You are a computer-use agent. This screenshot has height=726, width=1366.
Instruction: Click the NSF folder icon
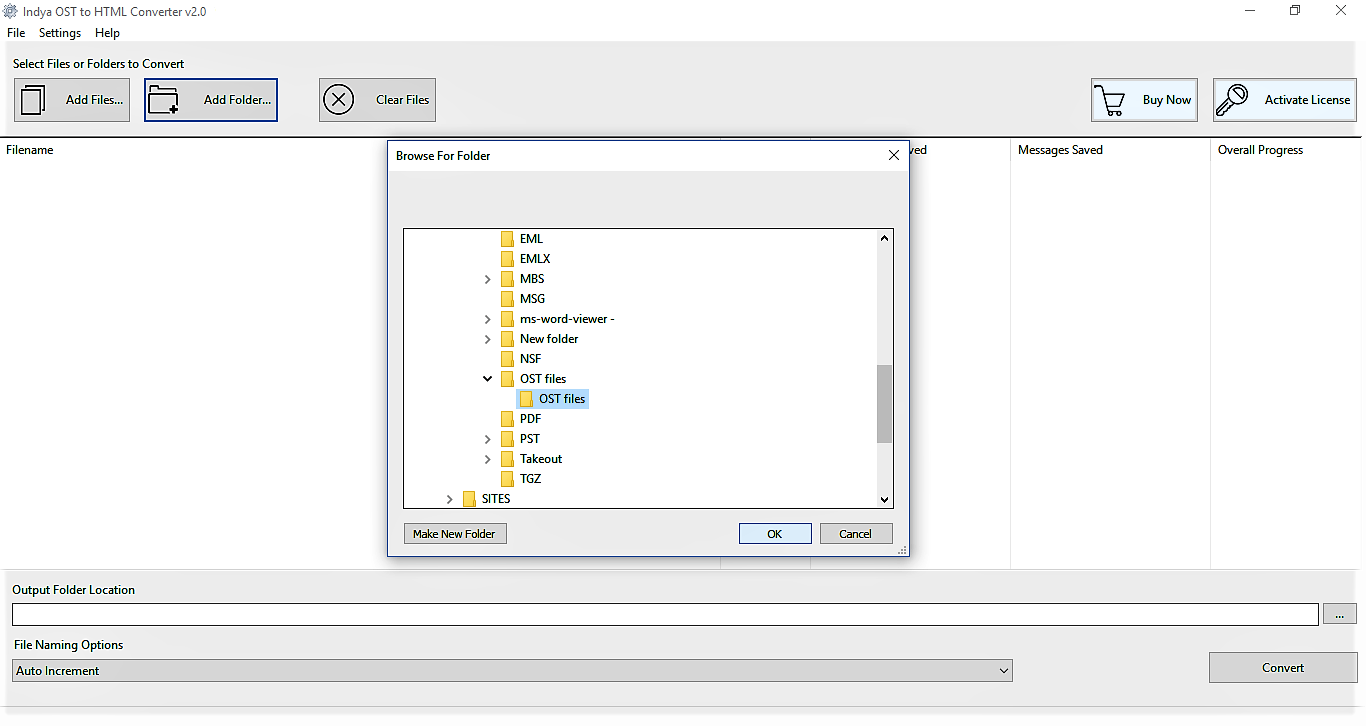[x=507, y=359]
